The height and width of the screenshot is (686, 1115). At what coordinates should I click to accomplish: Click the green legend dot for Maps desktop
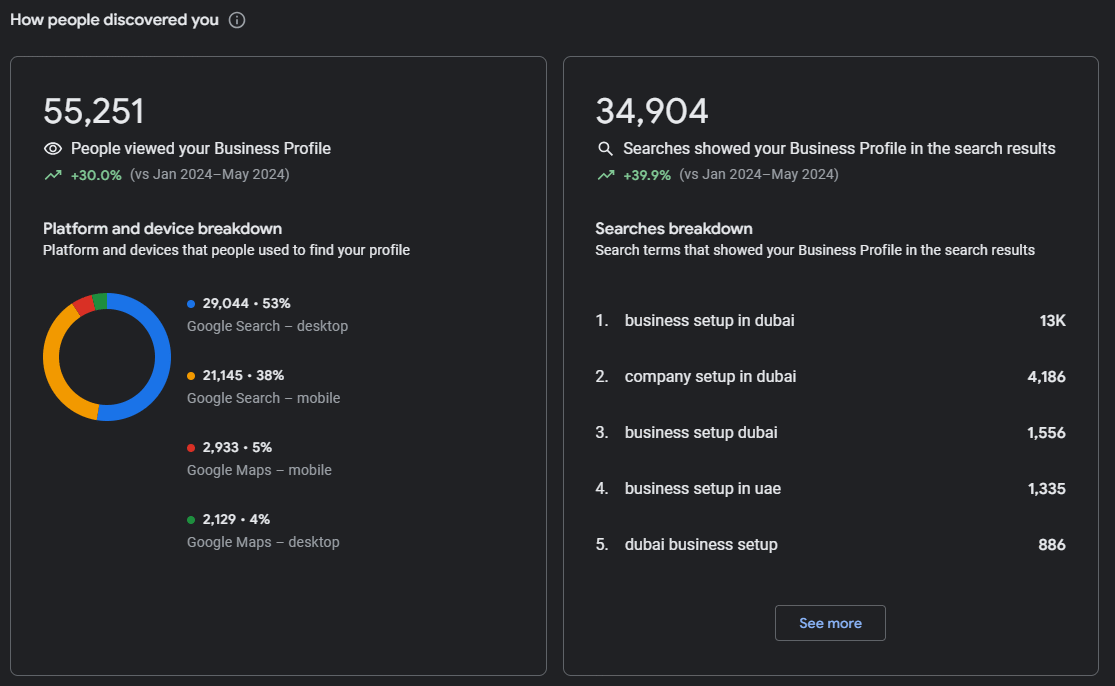(x=191, y=519)
